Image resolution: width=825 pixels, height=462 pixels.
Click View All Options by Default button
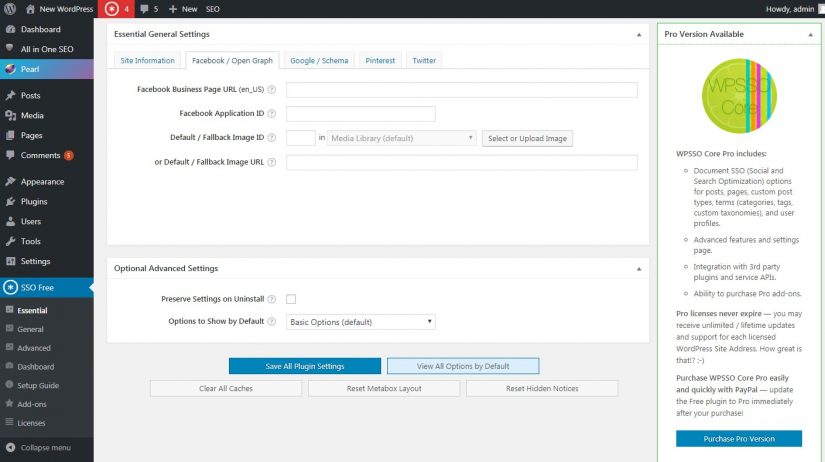coord(463,366)
